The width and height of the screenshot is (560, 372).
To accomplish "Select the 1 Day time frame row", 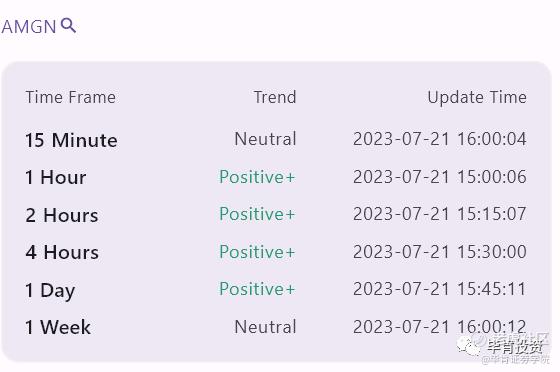I will (x=276, y=290).
